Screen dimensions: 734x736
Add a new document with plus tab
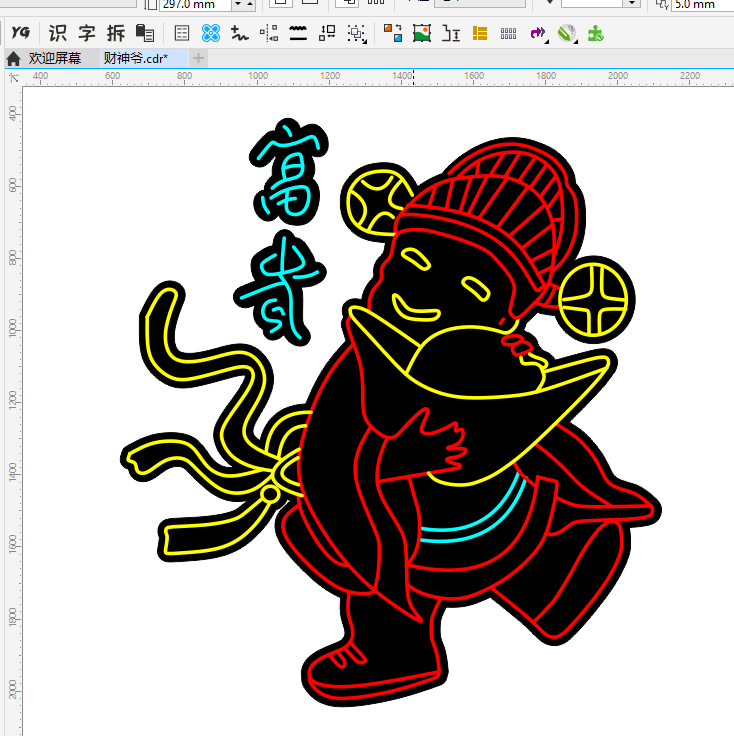pos(198,58)
